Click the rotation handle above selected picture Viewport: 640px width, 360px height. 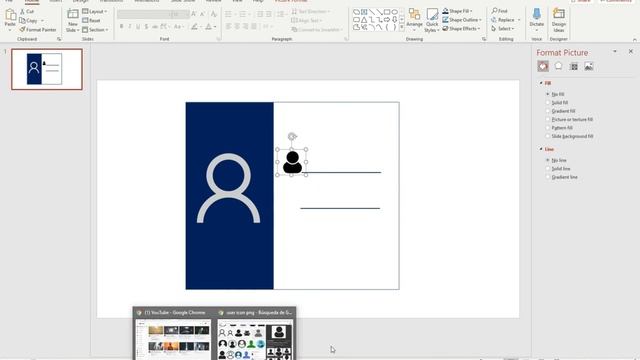[292, 136]
